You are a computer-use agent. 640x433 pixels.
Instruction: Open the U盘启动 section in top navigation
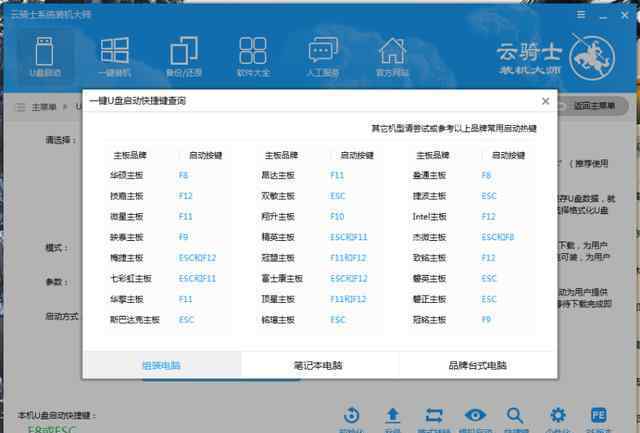[x=45, y=57]
